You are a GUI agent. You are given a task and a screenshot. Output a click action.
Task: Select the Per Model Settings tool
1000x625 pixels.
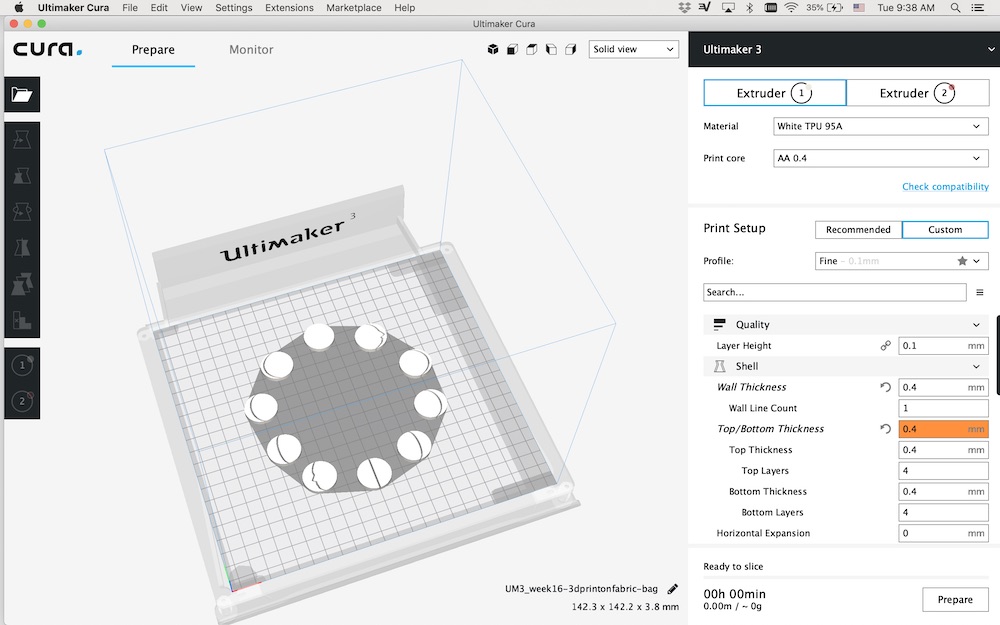click(22, 284)
